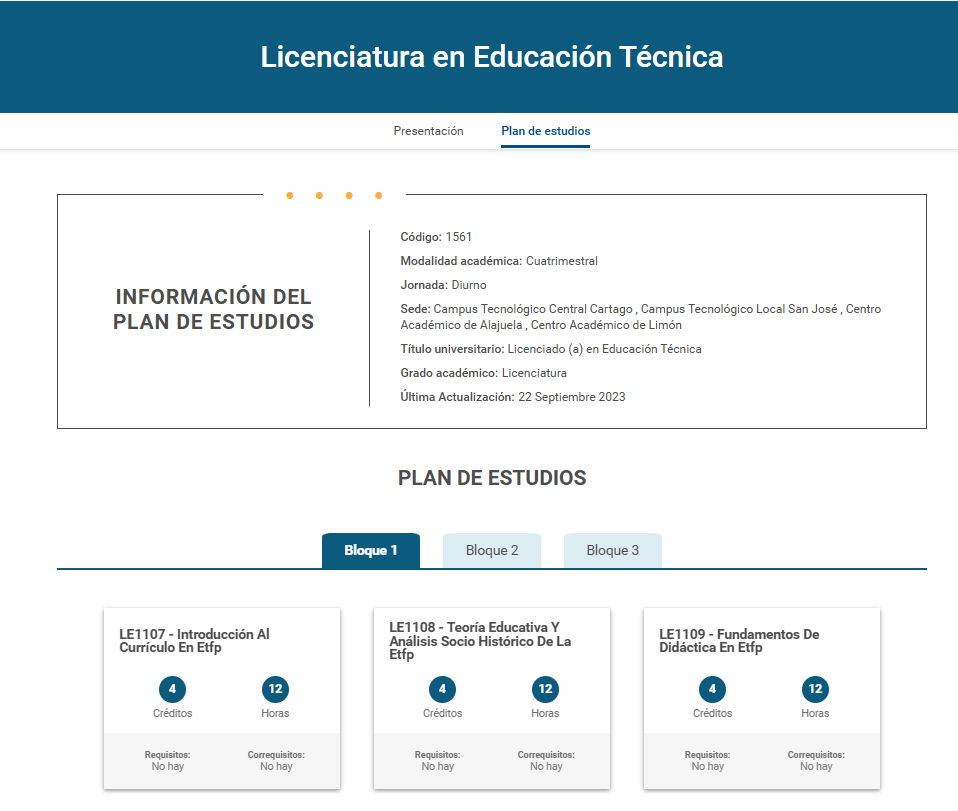This screenshot has width=958, height=811.
Task: Select the Plan de estudios tab
Action: coord(545,131)
